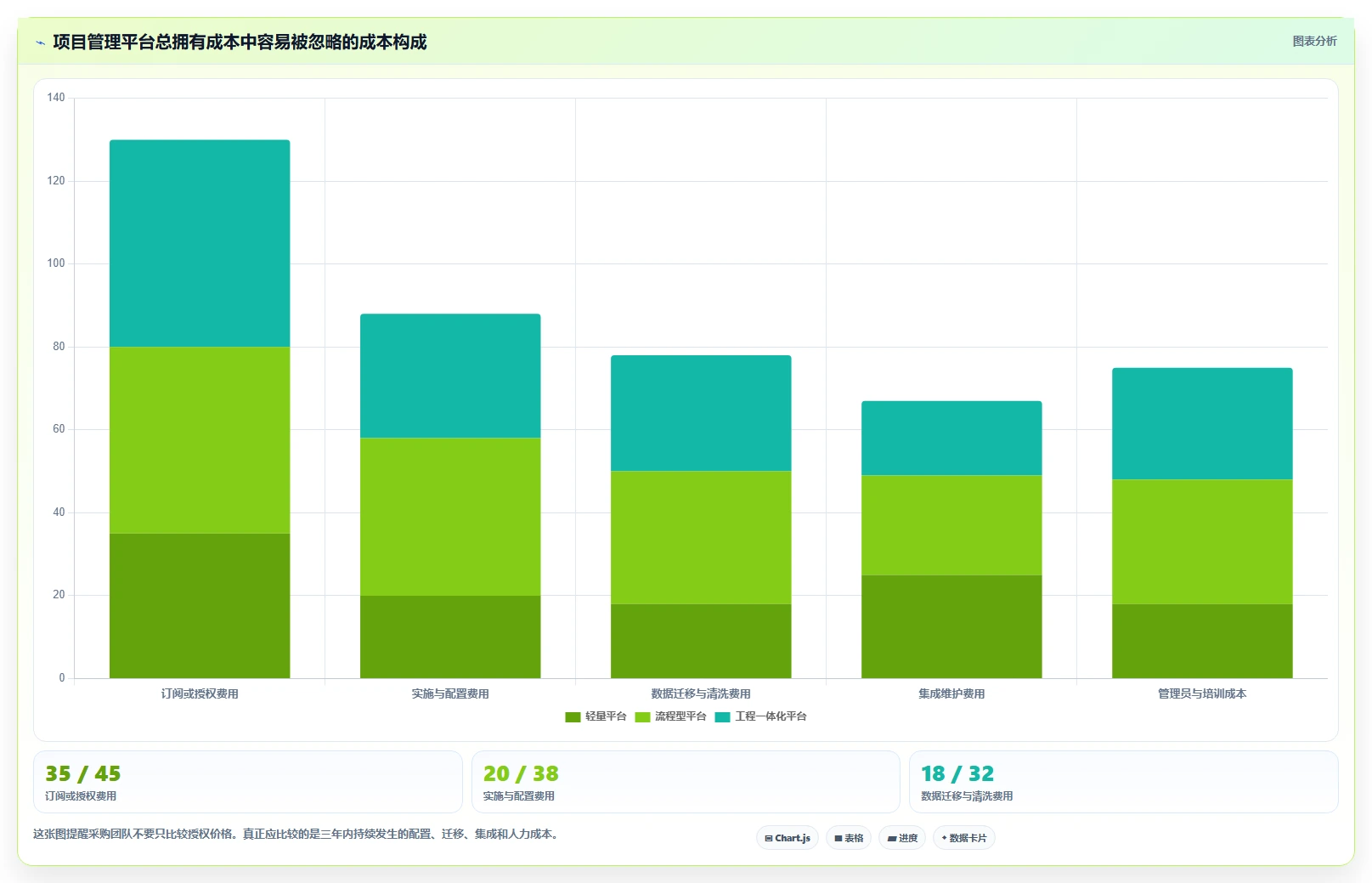Click the y-axis value 140
Image resolution: width=1372 pixels, height=883 pixels.
(x=56, y=98)
